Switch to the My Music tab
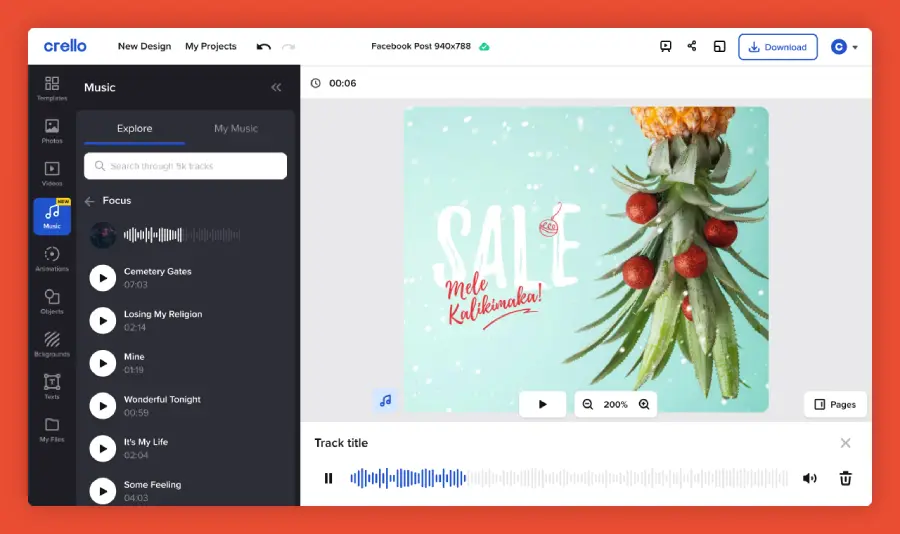The width and height of the screenshot is (900, 534). tap(236, 129)
